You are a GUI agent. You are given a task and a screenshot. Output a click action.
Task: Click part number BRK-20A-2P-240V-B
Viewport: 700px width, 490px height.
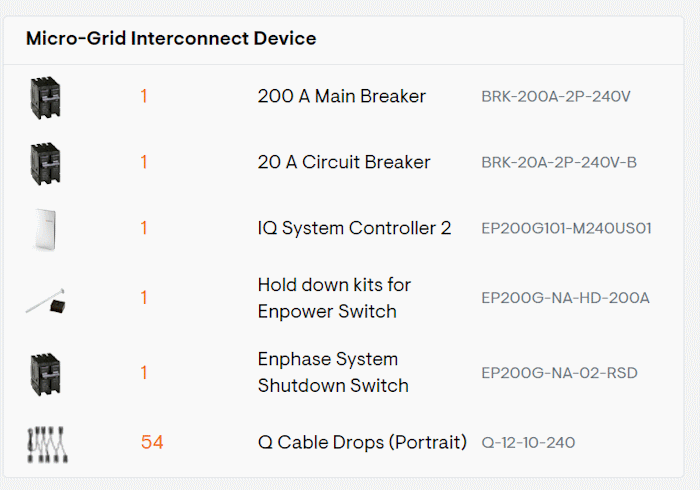point(559,162)
